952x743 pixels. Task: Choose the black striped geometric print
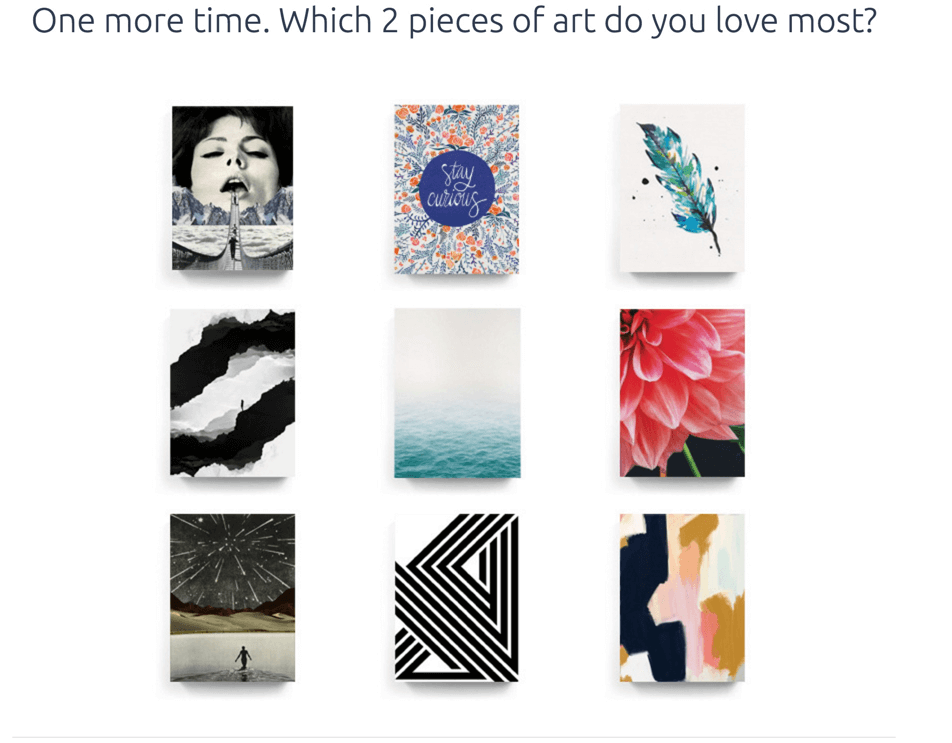point(457,597)
